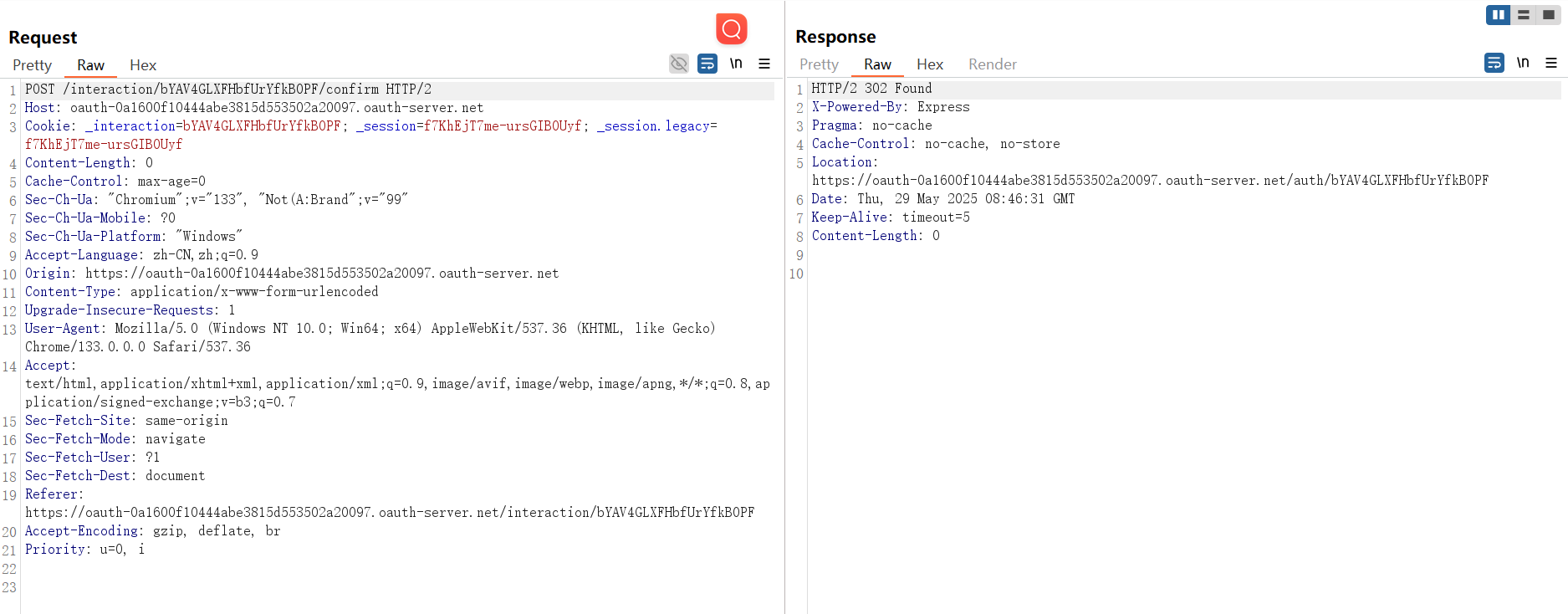Toggle word wrap in the Request panel
The width and height of the screenshot is (1568, 614).
coord(707,64)
